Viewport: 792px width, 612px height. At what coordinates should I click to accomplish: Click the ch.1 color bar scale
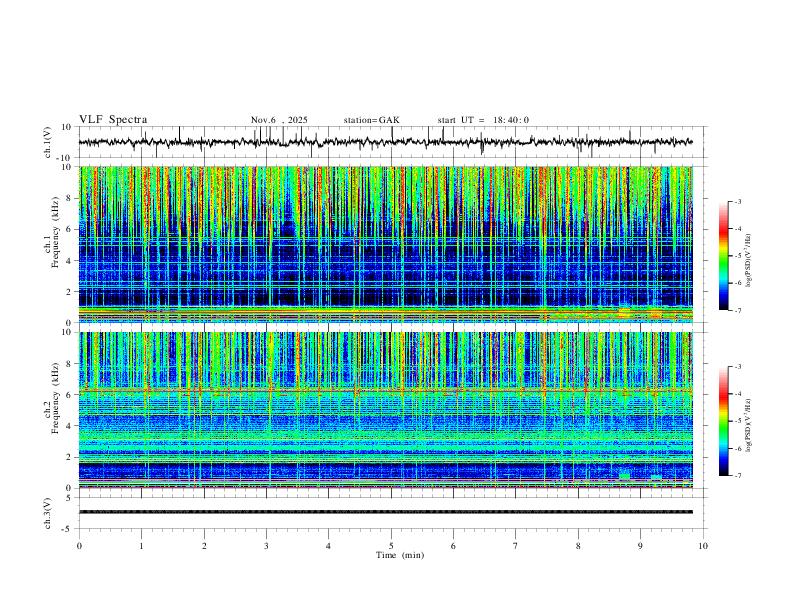(x=724, y=256)
